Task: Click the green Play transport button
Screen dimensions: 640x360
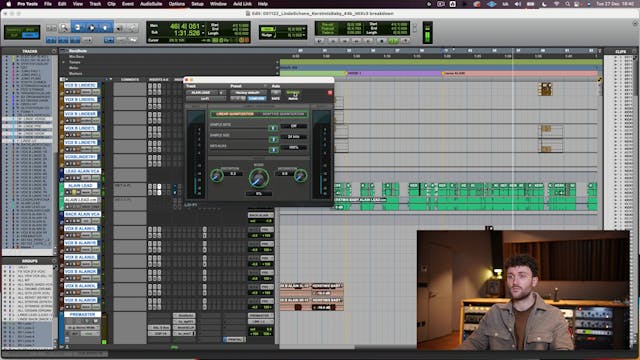Action: pyautogui.click(x=393, y=41)
